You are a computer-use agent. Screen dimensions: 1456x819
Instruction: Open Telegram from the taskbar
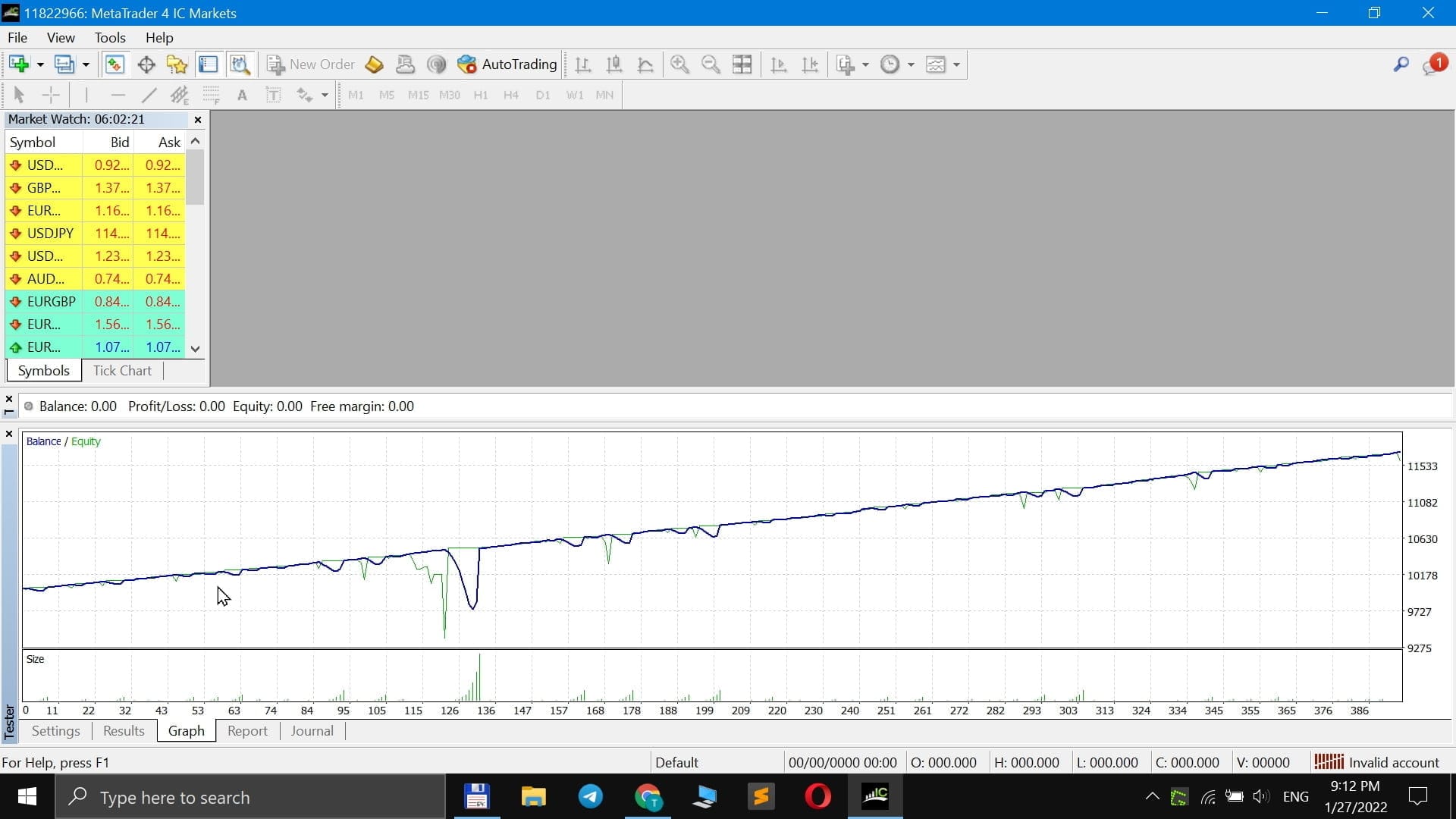tap(591, 797)
